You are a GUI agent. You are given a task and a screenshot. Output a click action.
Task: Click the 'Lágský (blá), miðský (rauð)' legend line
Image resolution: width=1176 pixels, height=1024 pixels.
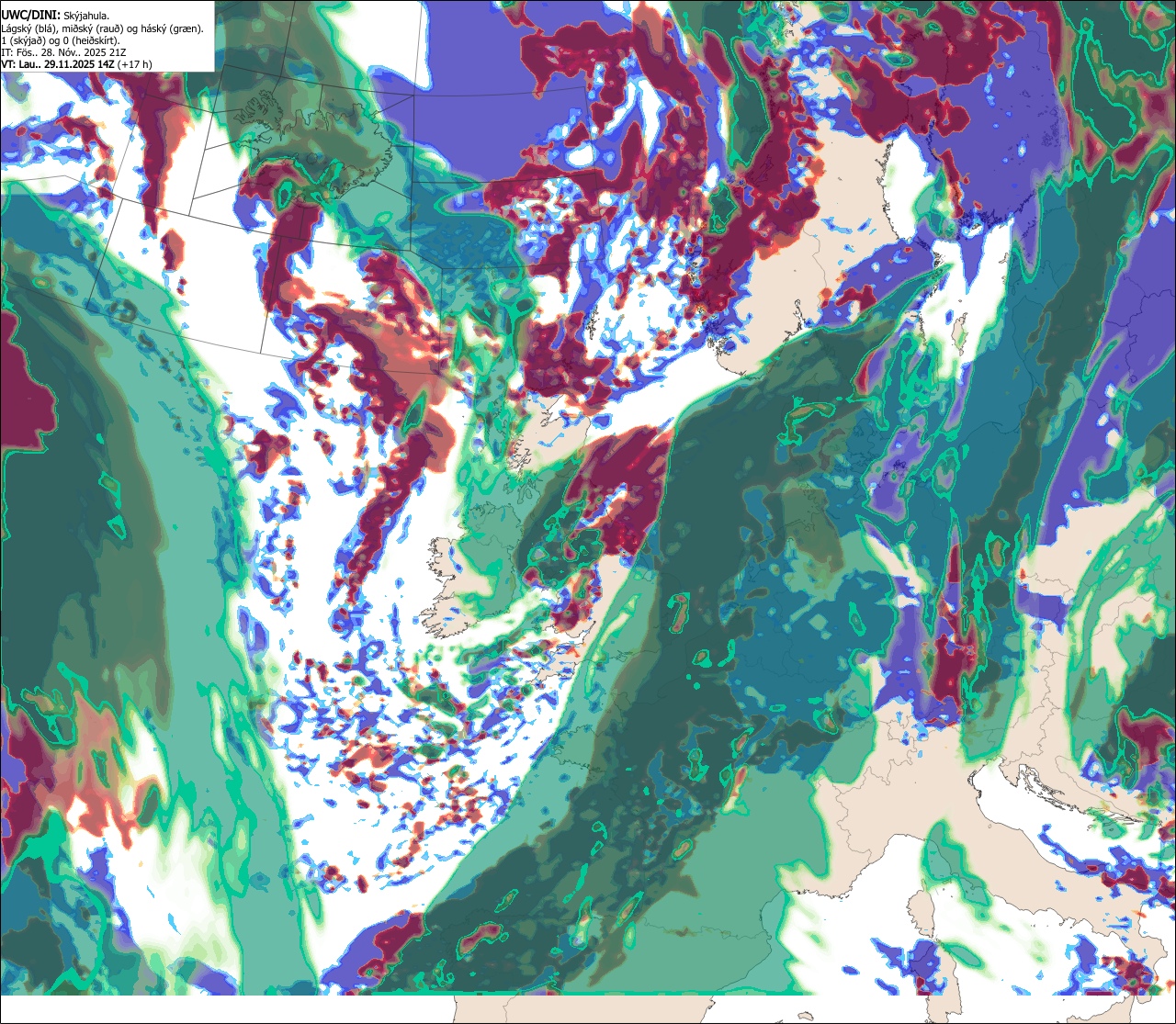(x=103, y=28)
